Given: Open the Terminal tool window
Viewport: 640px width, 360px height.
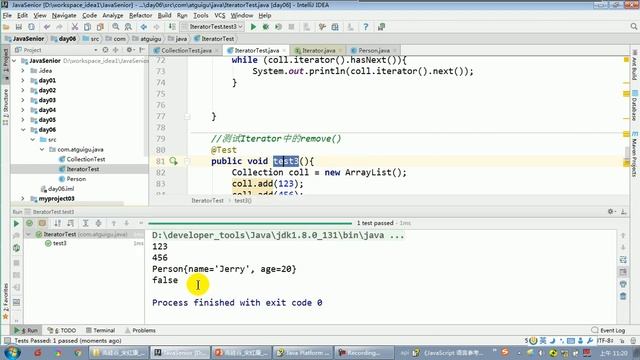Looking at the screenshot, I should click(x=100, y=330).
